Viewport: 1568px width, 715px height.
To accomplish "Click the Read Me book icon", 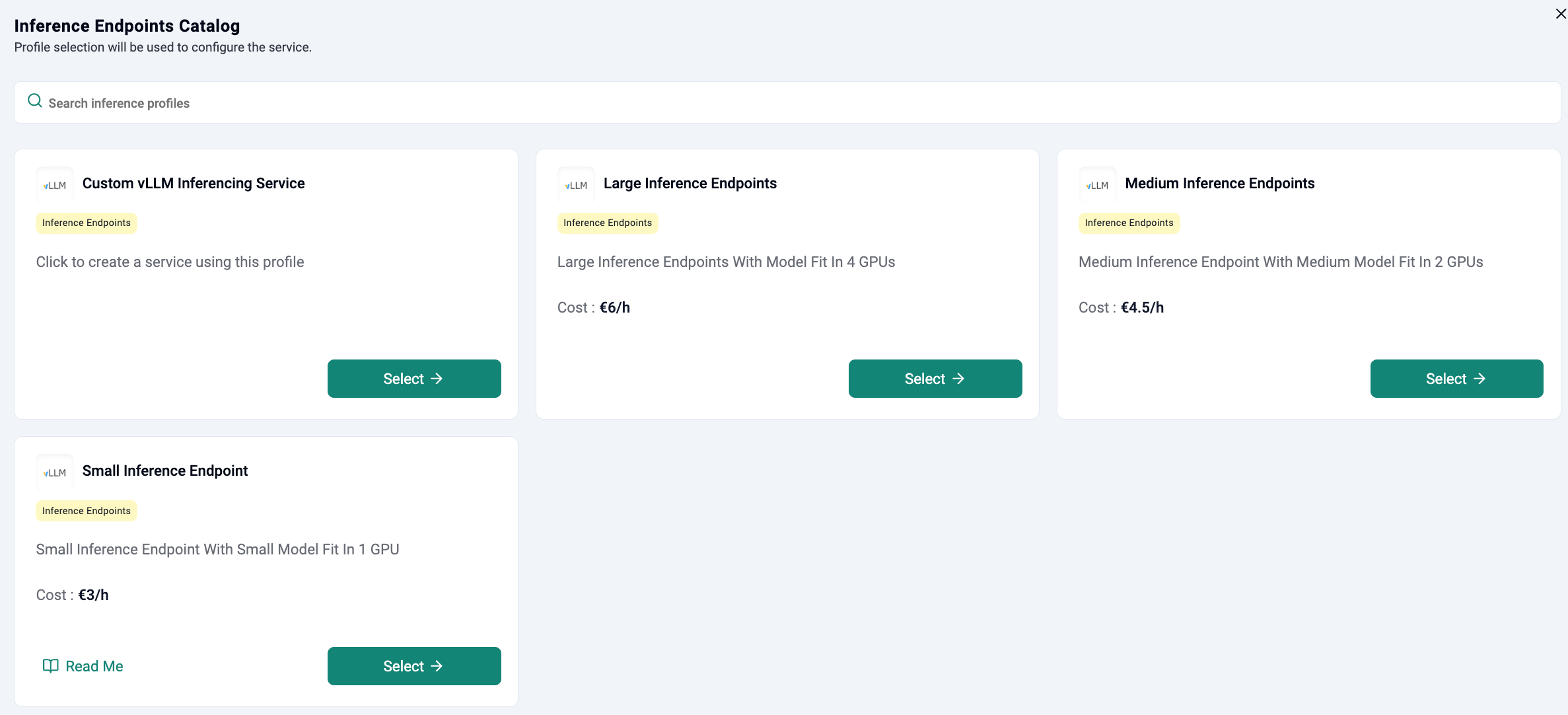I will point(50,665).
